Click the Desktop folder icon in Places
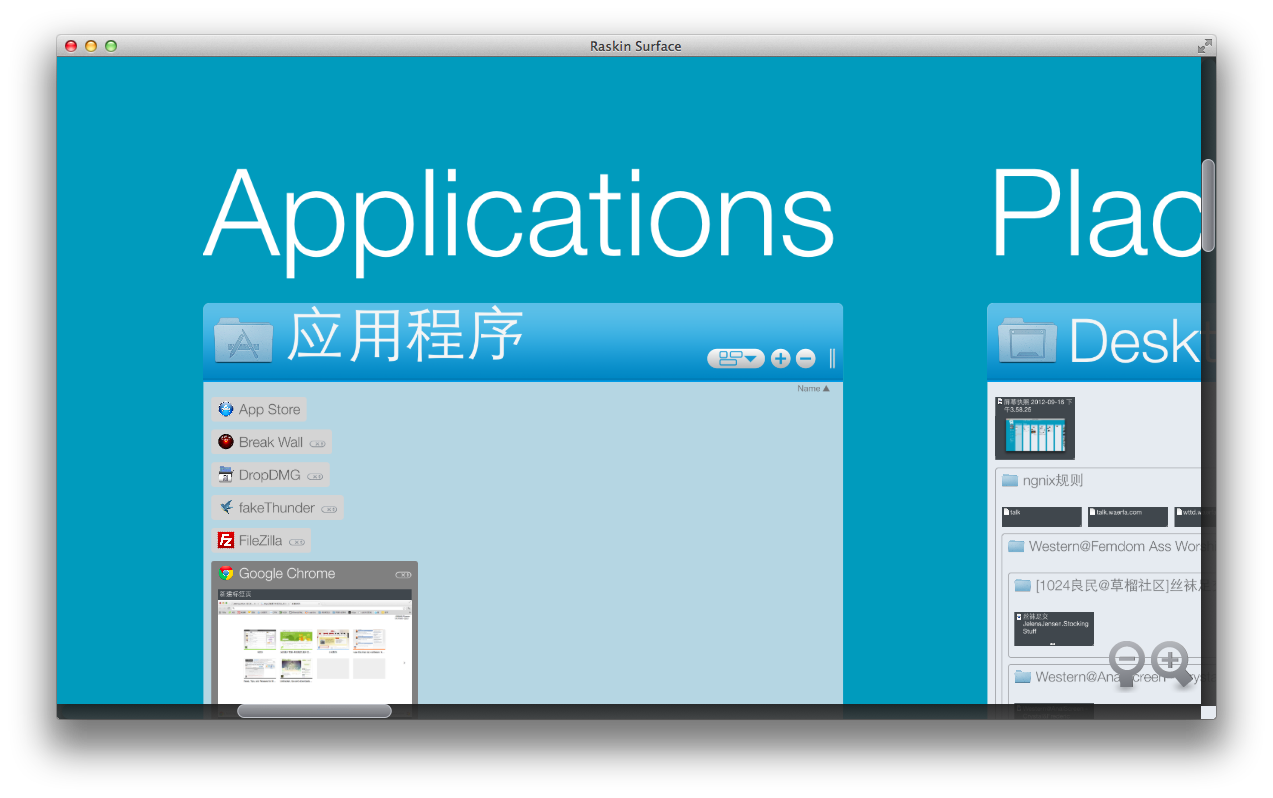The image size is (1273, 798). pos(1027,341)
